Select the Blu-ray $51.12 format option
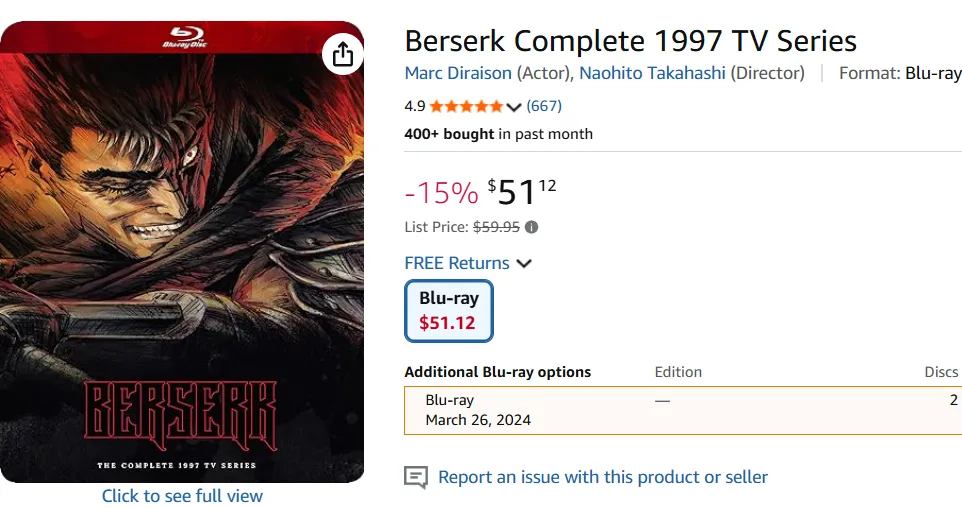This screenshot has height=508, width=962. click(449, 310)
